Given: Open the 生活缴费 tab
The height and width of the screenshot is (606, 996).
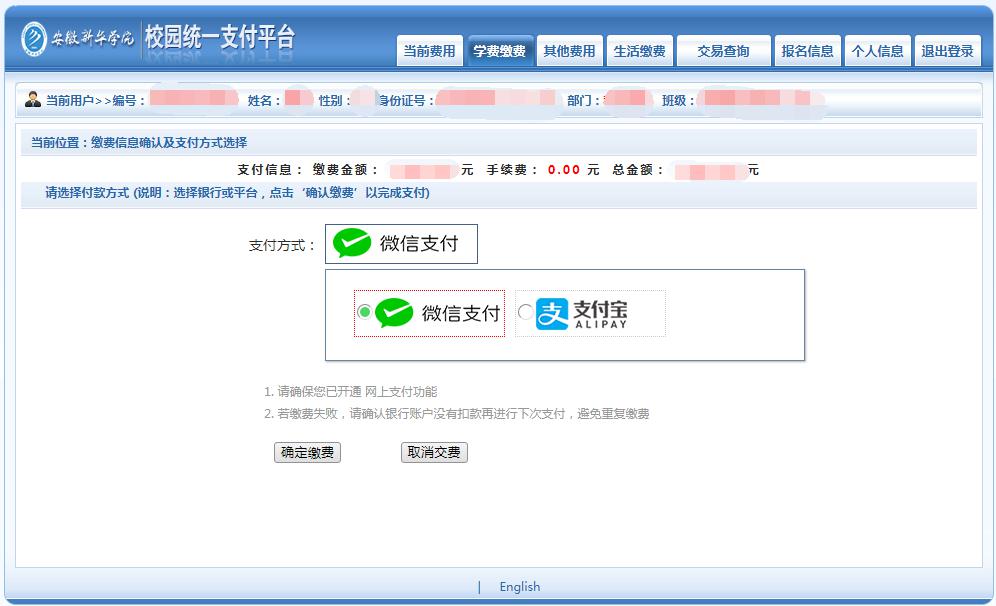Looking at the screenshot, I should click(x=639, y=51).
